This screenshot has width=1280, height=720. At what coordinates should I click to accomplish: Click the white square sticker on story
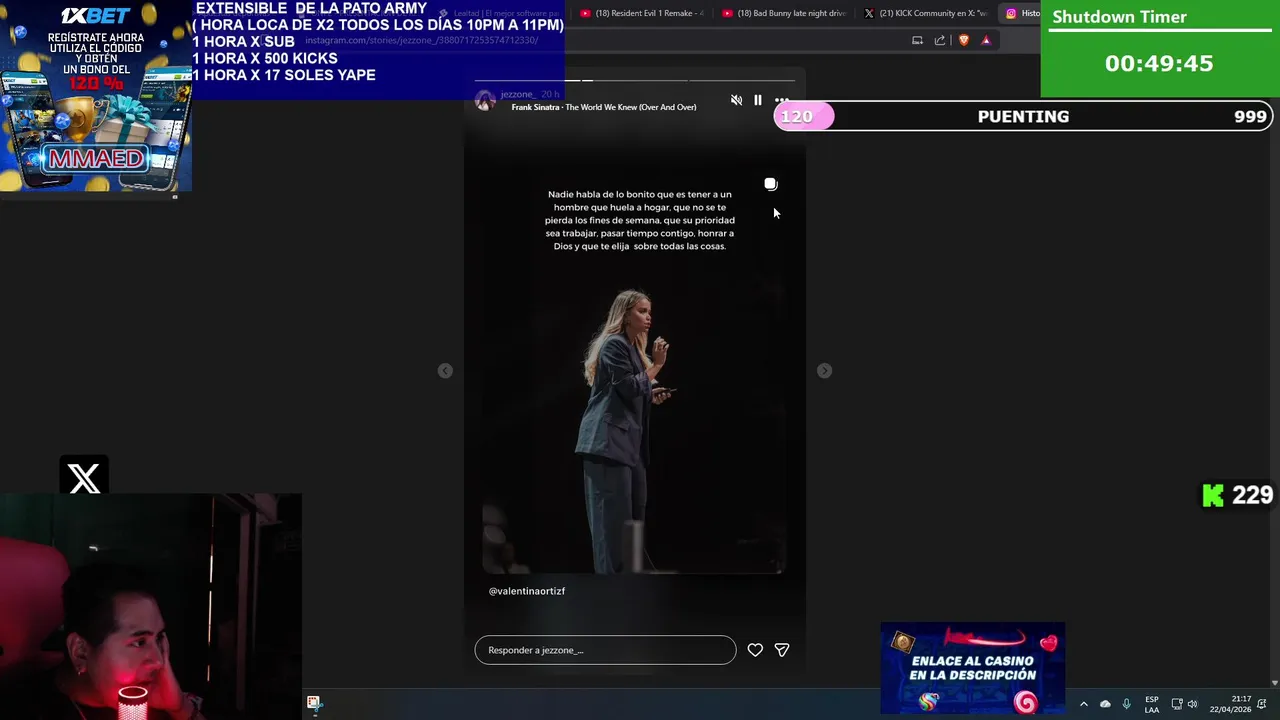(770, 184)
